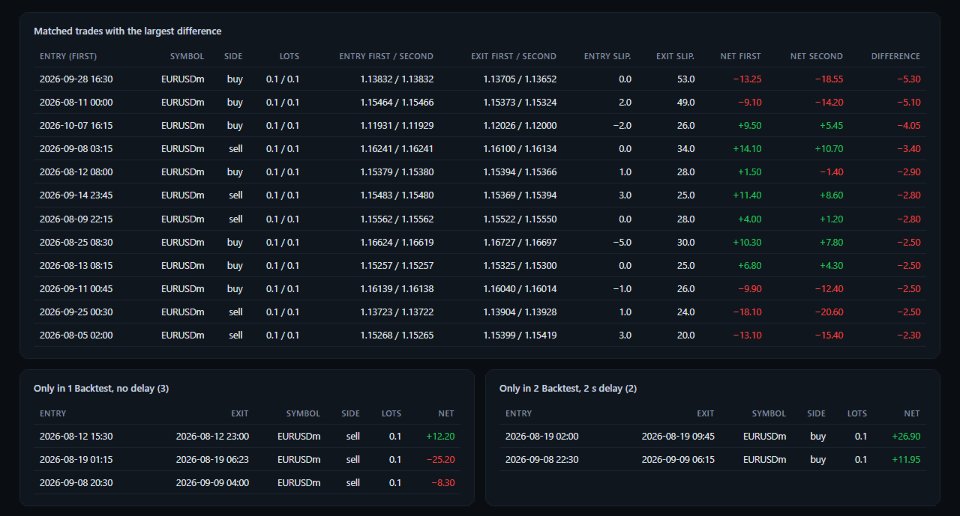The image size is (960, 516).
Task: Click the 'Only in 2 Backtest, 2 s delay (2)' heading
Action: 568,389
